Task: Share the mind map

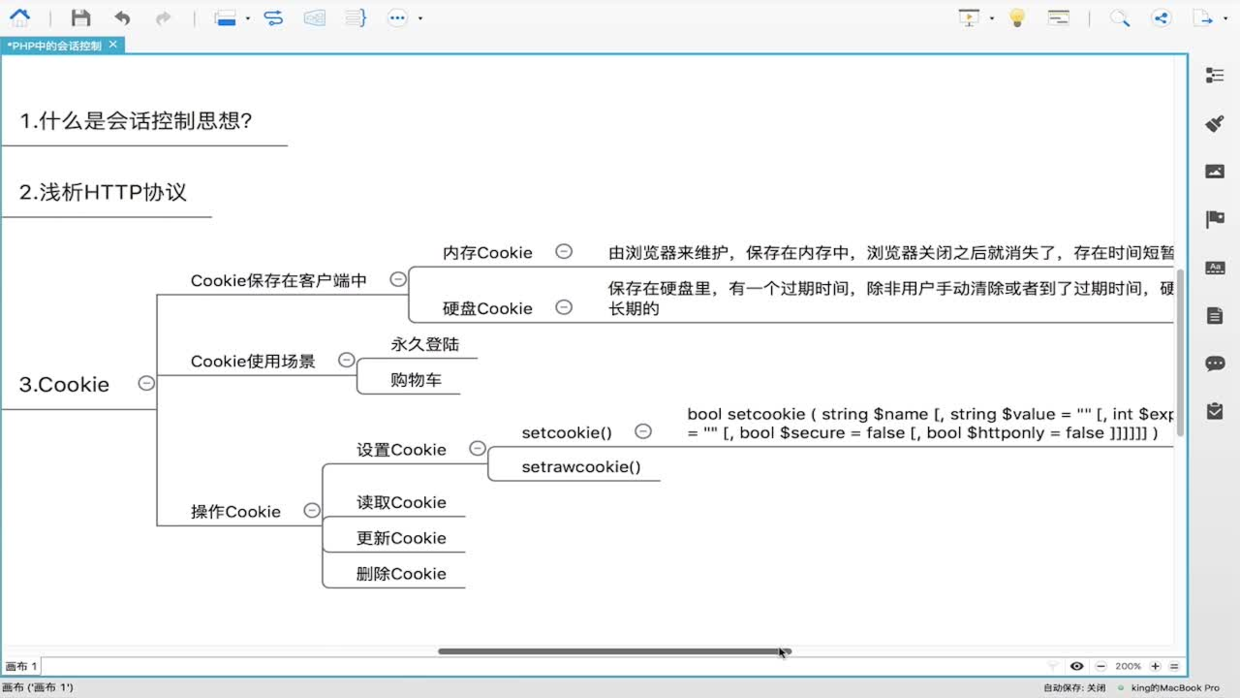Action: (x=1161, y=18)
